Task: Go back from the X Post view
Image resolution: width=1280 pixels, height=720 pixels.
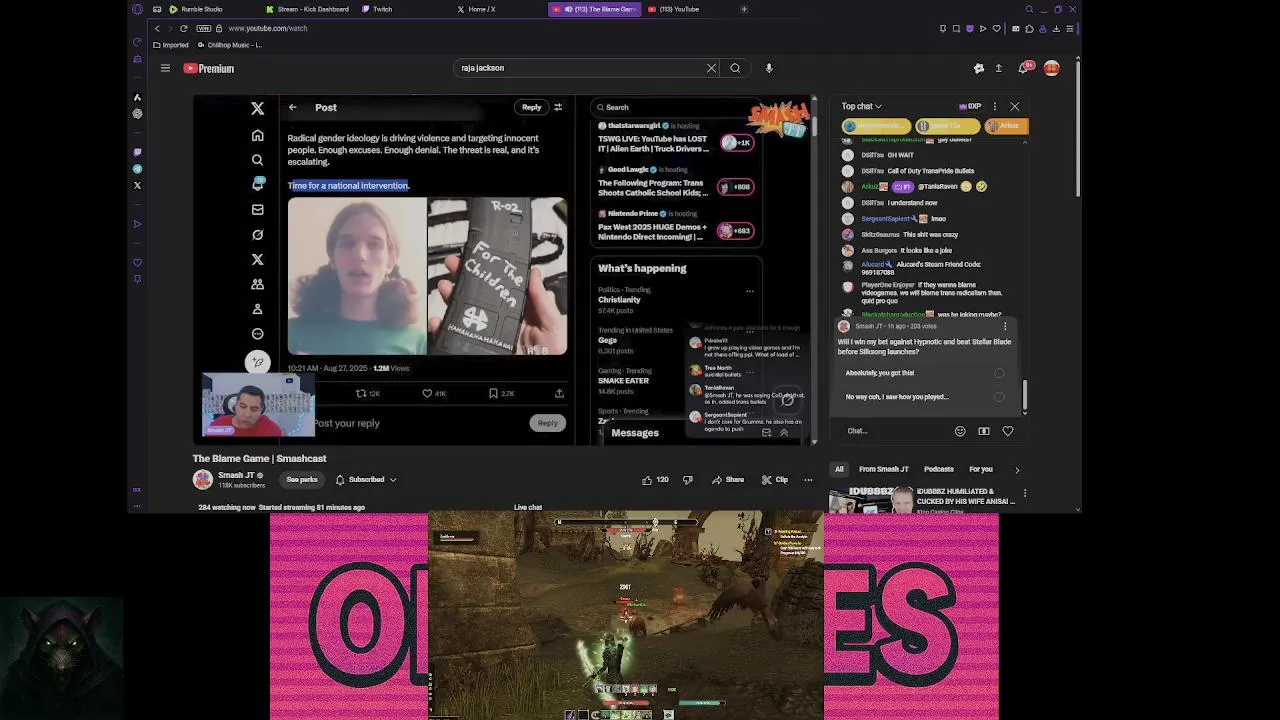Action: (x=293, y=107)
